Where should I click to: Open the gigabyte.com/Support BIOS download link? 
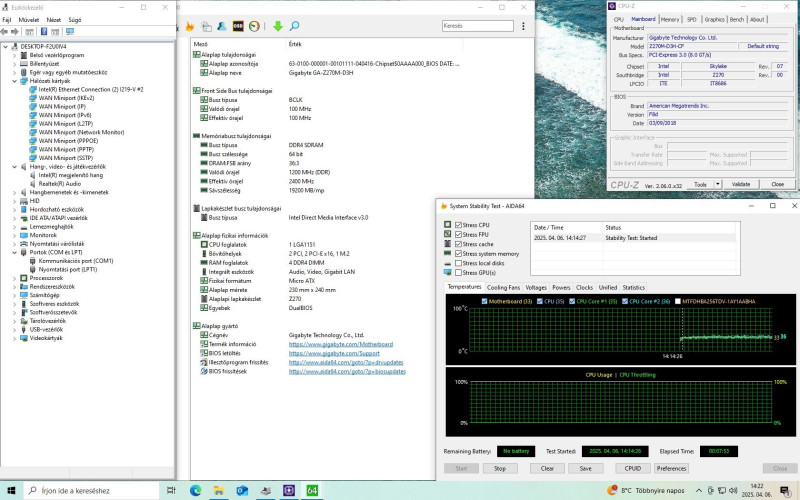point(334,353)
